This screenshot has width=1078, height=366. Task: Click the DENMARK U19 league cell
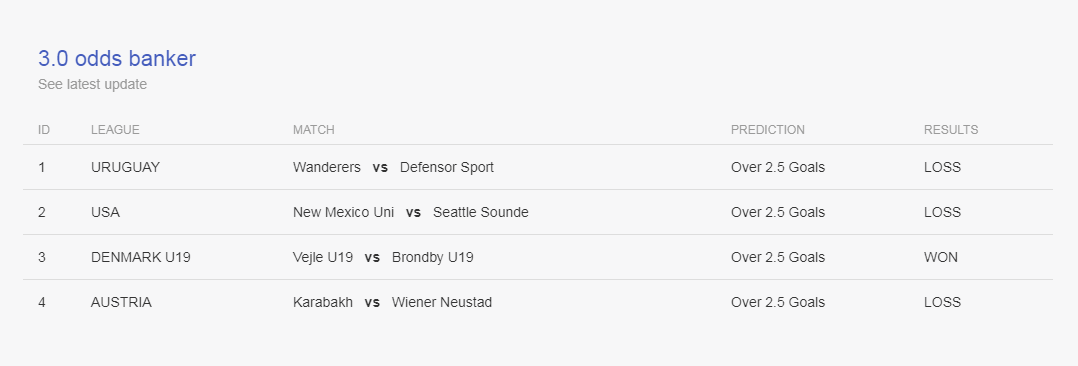140,257
